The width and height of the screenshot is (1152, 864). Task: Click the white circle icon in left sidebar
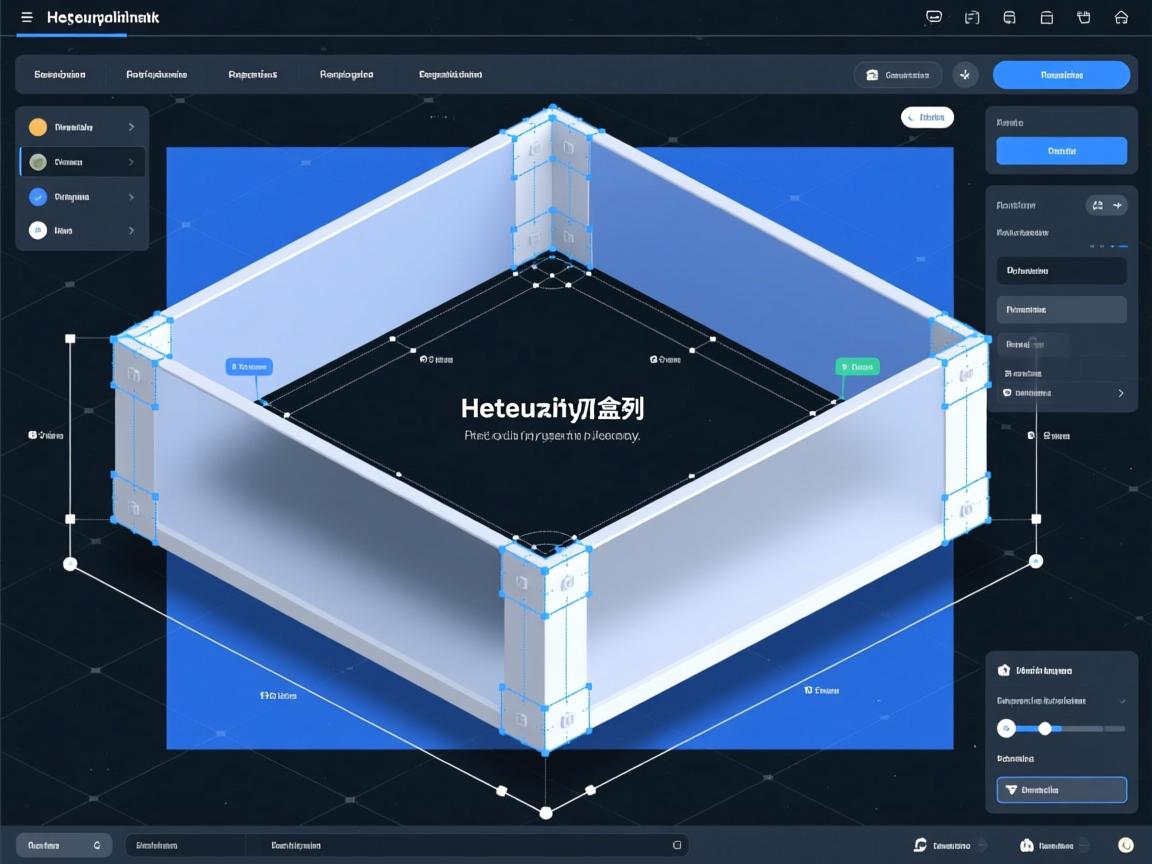[x=38, y=230]
